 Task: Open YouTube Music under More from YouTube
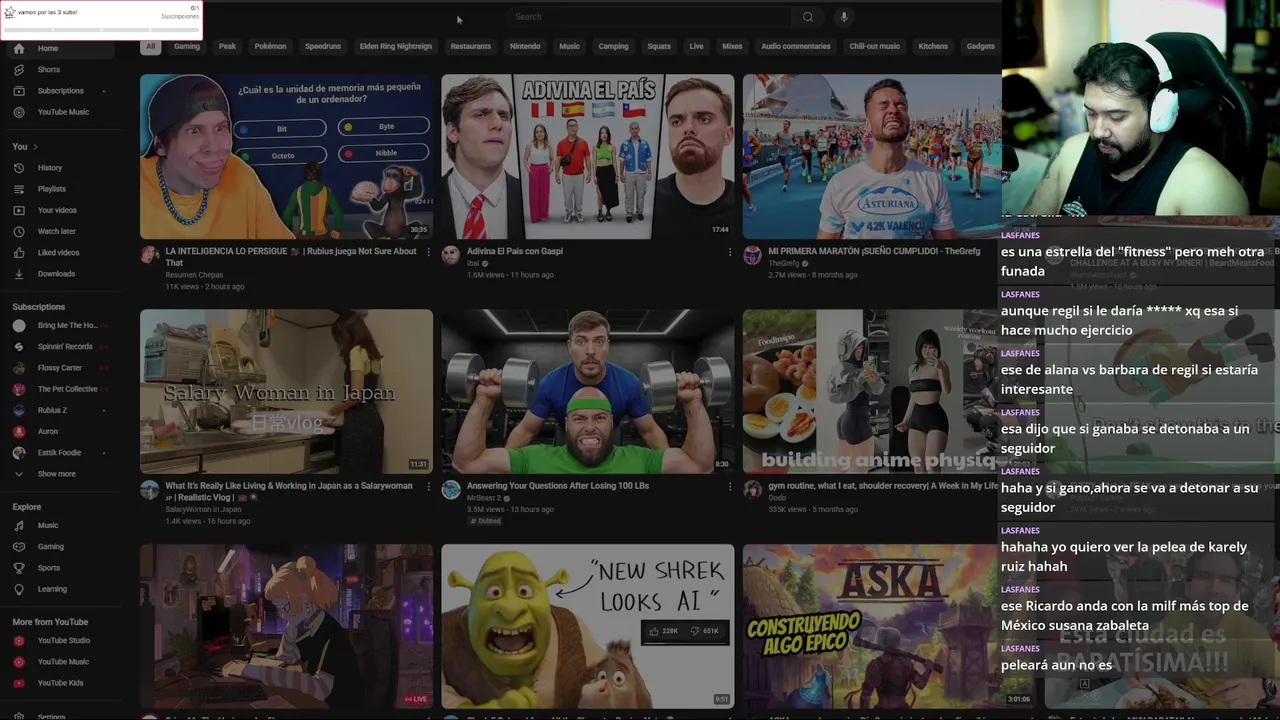coord(64,662)
